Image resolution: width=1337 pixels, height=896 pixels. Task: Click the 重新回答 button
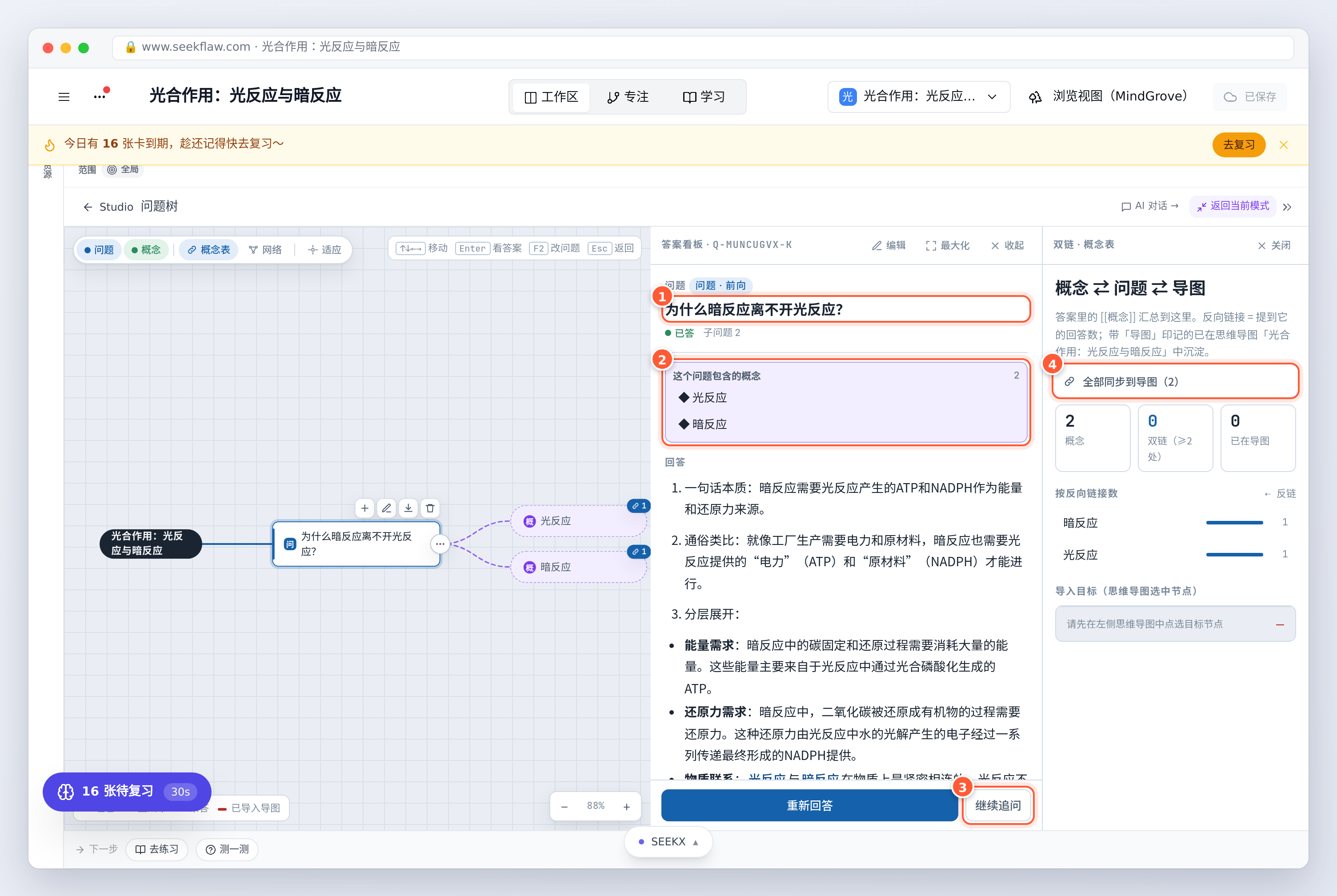(809, 806)
